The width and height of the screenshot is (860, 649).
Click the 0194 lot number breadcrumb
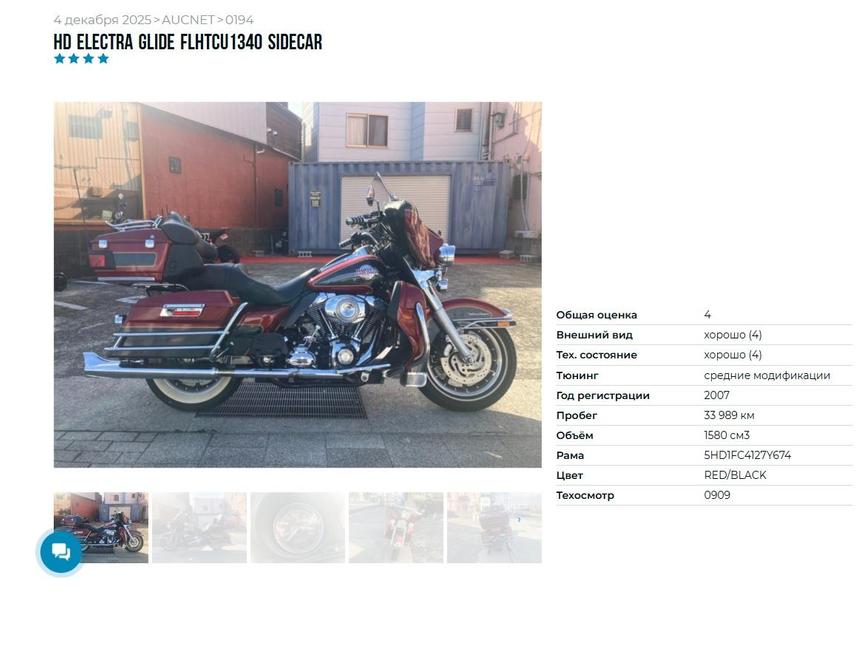239,20
